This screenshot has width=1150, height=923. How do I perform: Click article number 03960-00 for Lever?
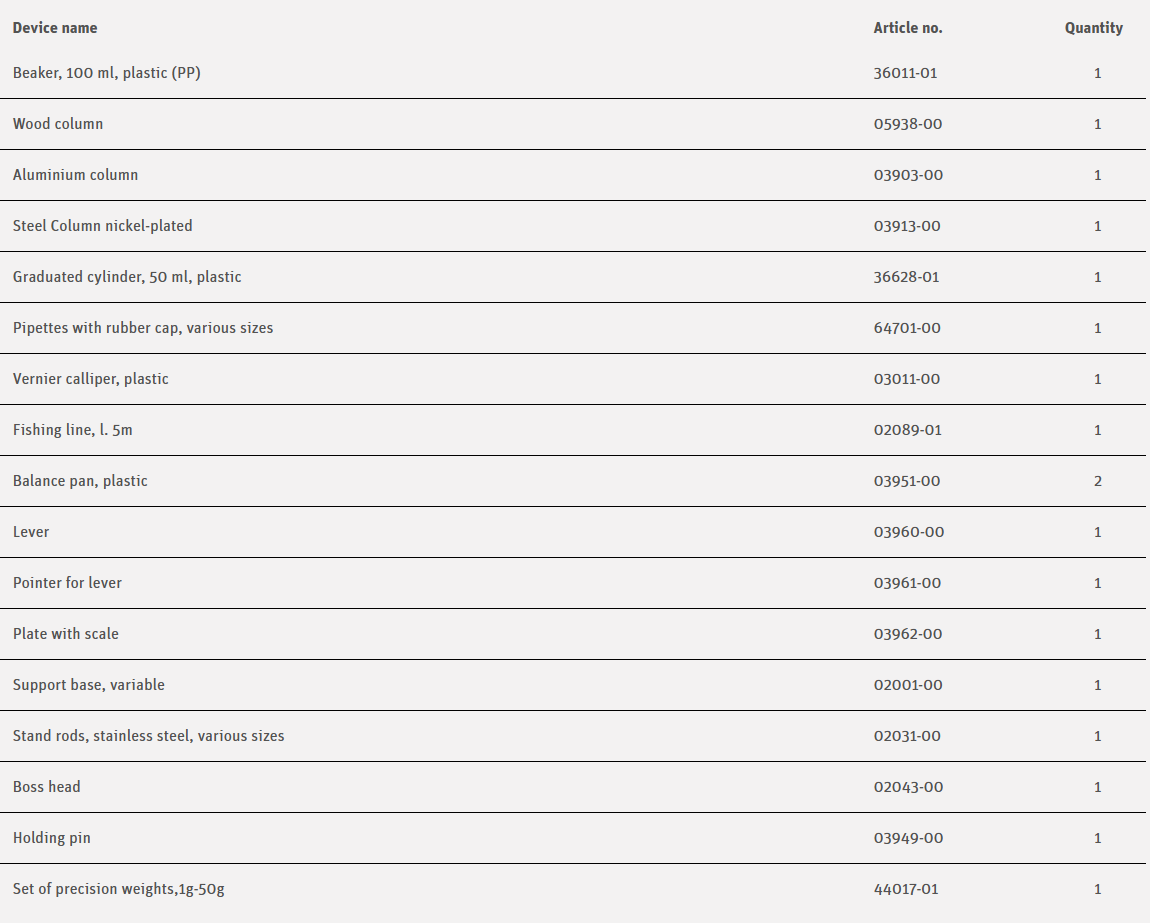point(908,532)
